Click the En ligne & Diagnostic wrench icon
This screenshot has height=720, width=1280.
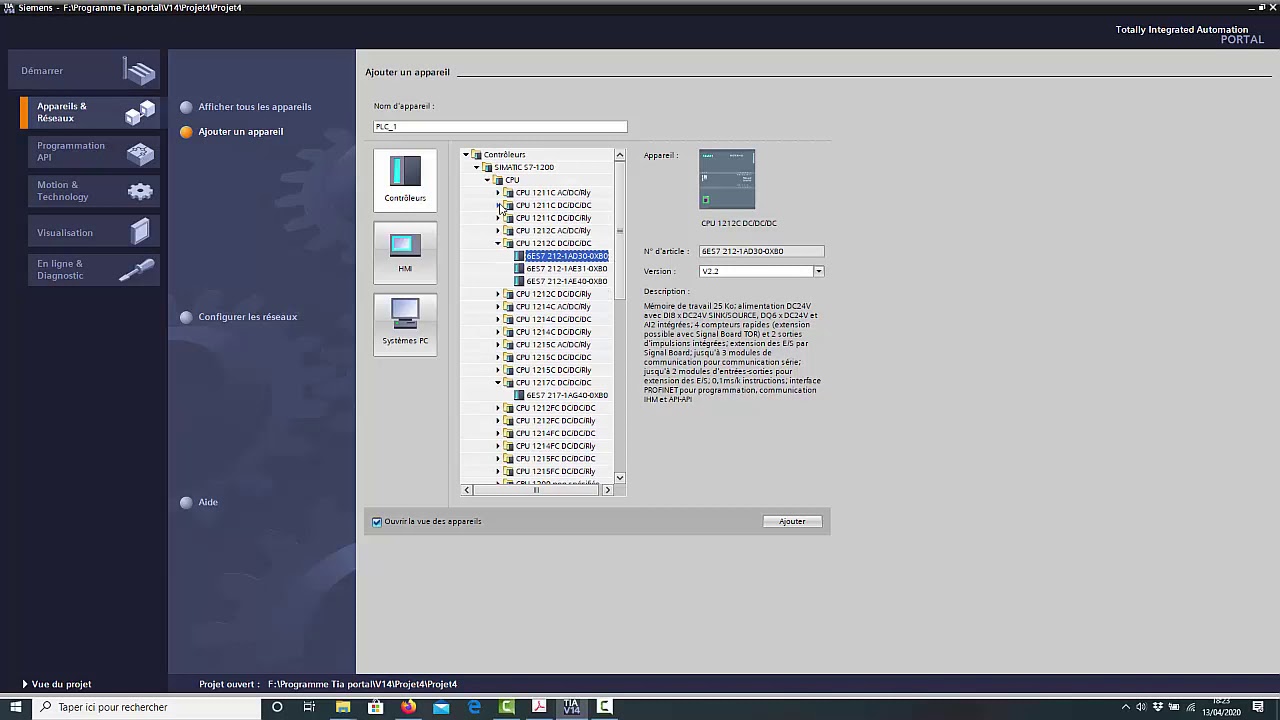pos(138,270)
